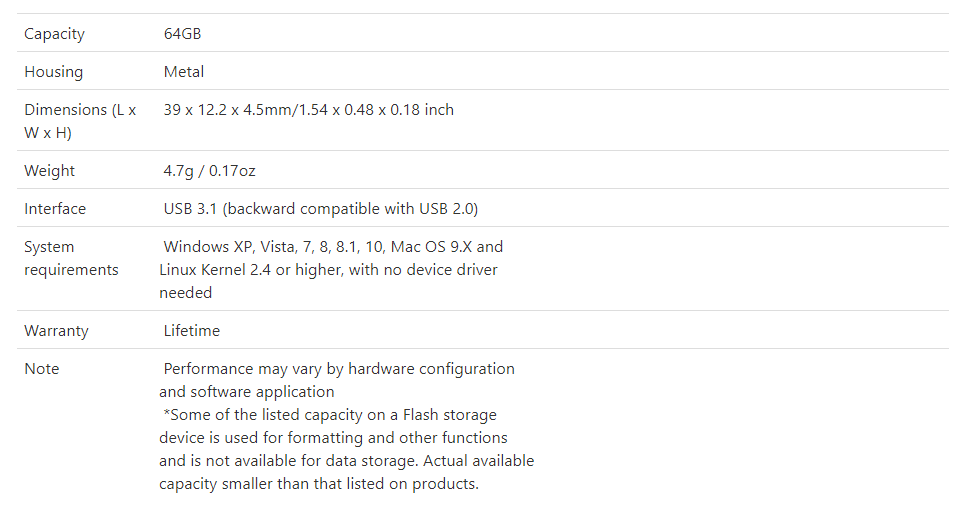Click the Metal housing value

tap(184, 72)
